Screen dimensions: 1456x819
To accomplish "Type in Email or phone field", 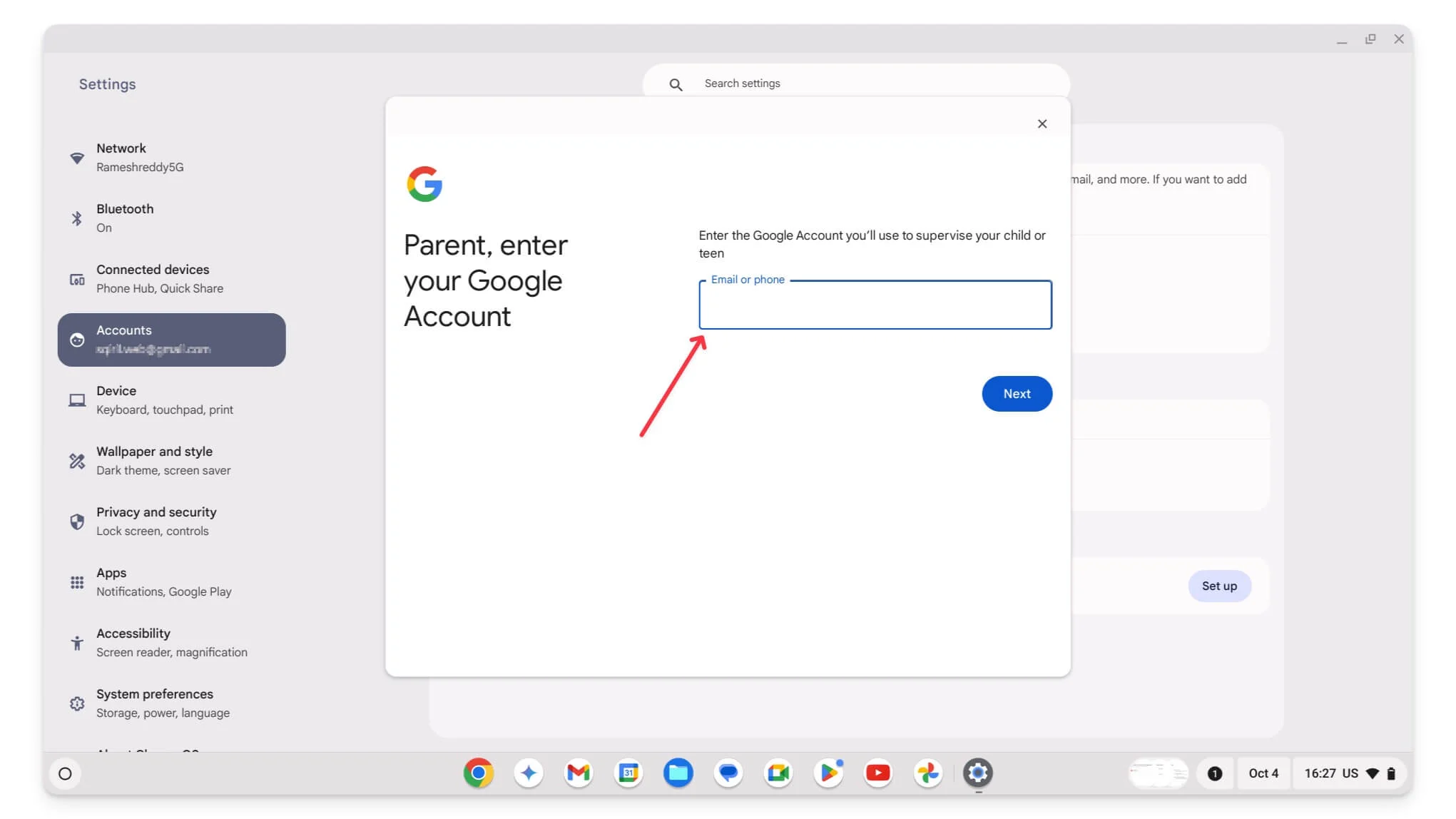I will (875, 305).
